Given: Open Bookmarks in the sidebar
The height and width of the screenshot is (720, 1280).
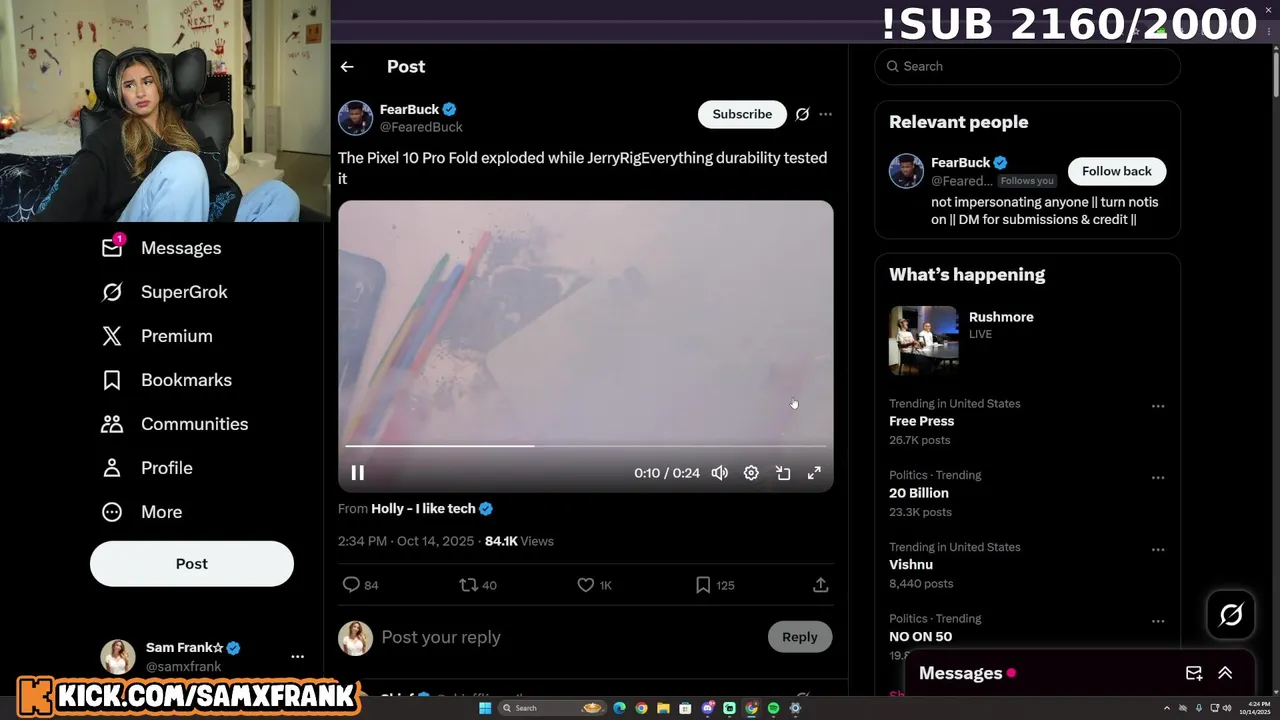Looking at the screenshot, I should click(x=167, y=380).
